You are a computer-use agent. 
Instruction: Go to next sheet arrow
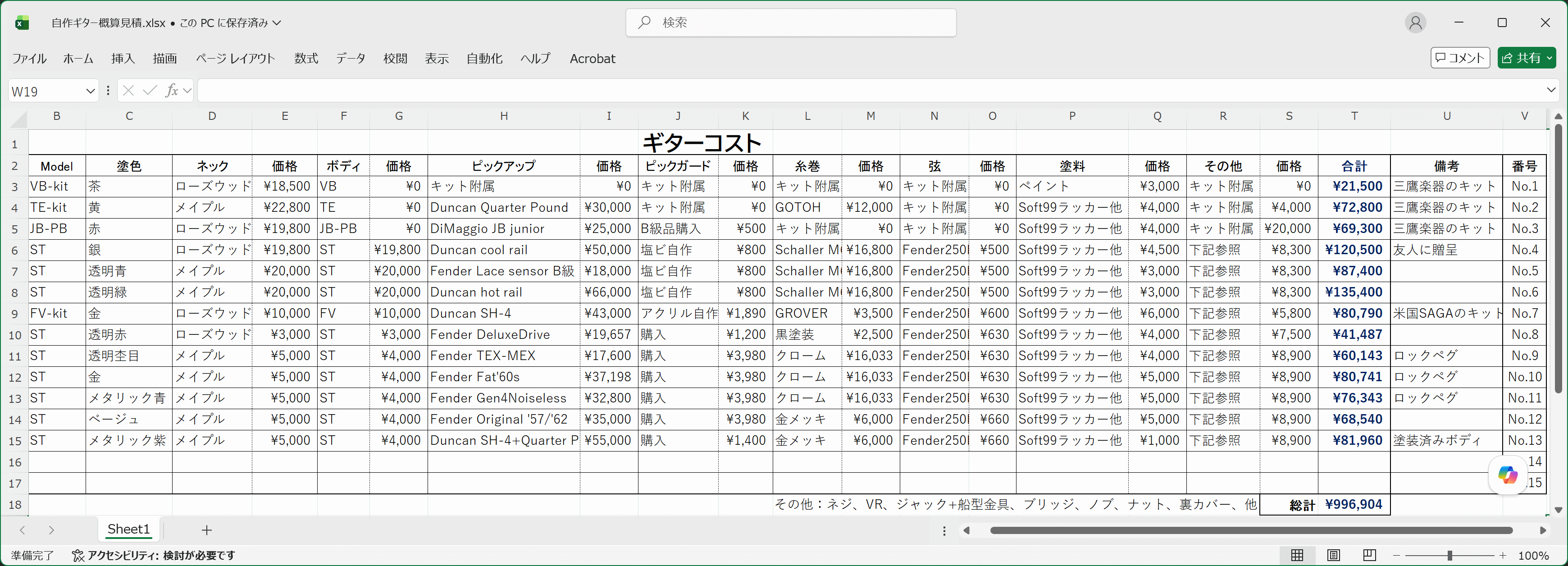52,530
